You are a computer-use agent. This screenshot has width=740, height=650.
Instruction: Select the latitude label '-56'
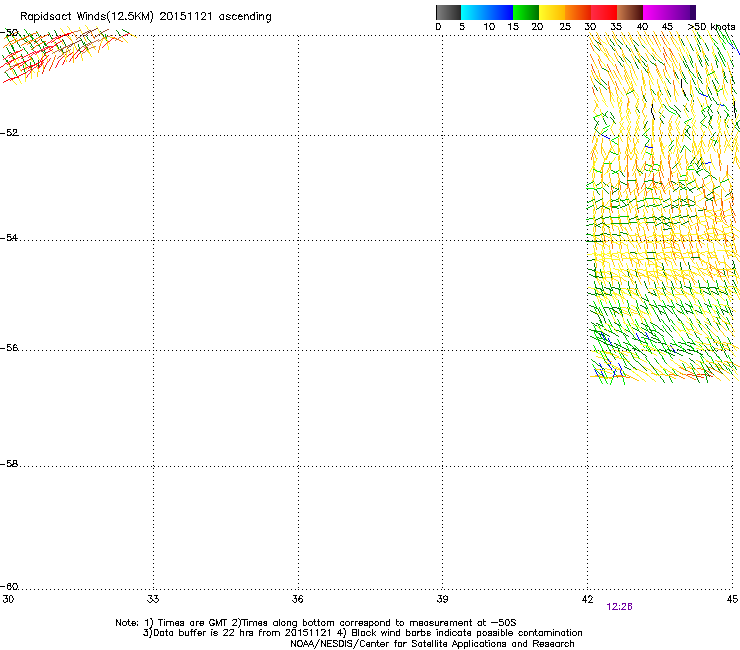point(9,347)
